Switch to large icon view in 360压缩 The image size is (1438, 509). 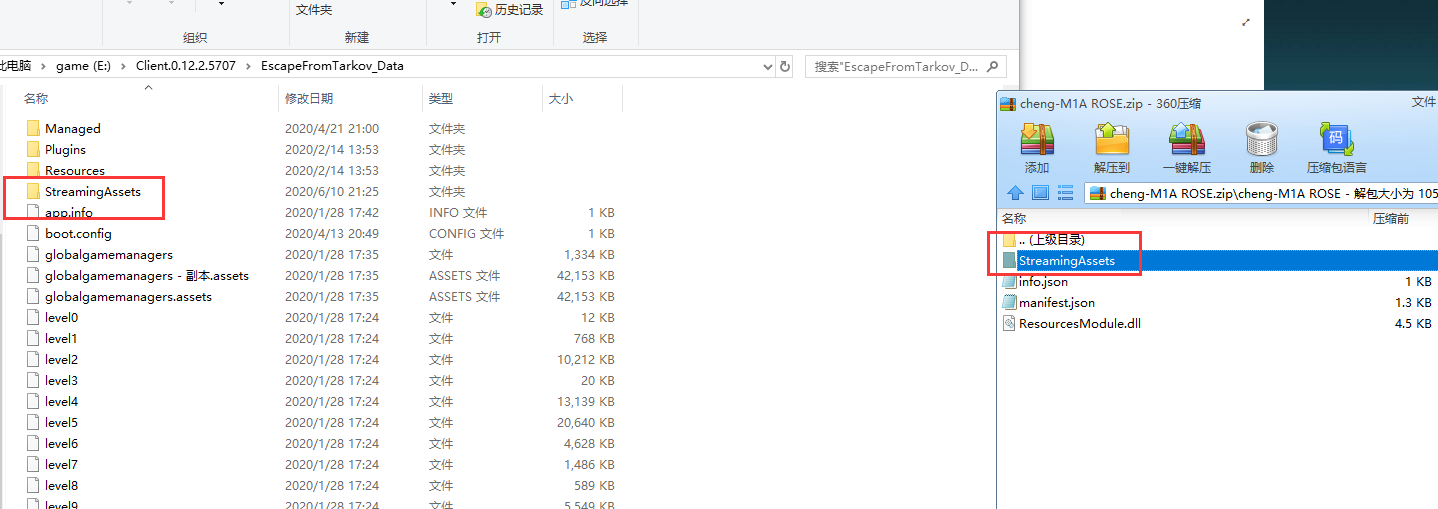point(1040,193)
